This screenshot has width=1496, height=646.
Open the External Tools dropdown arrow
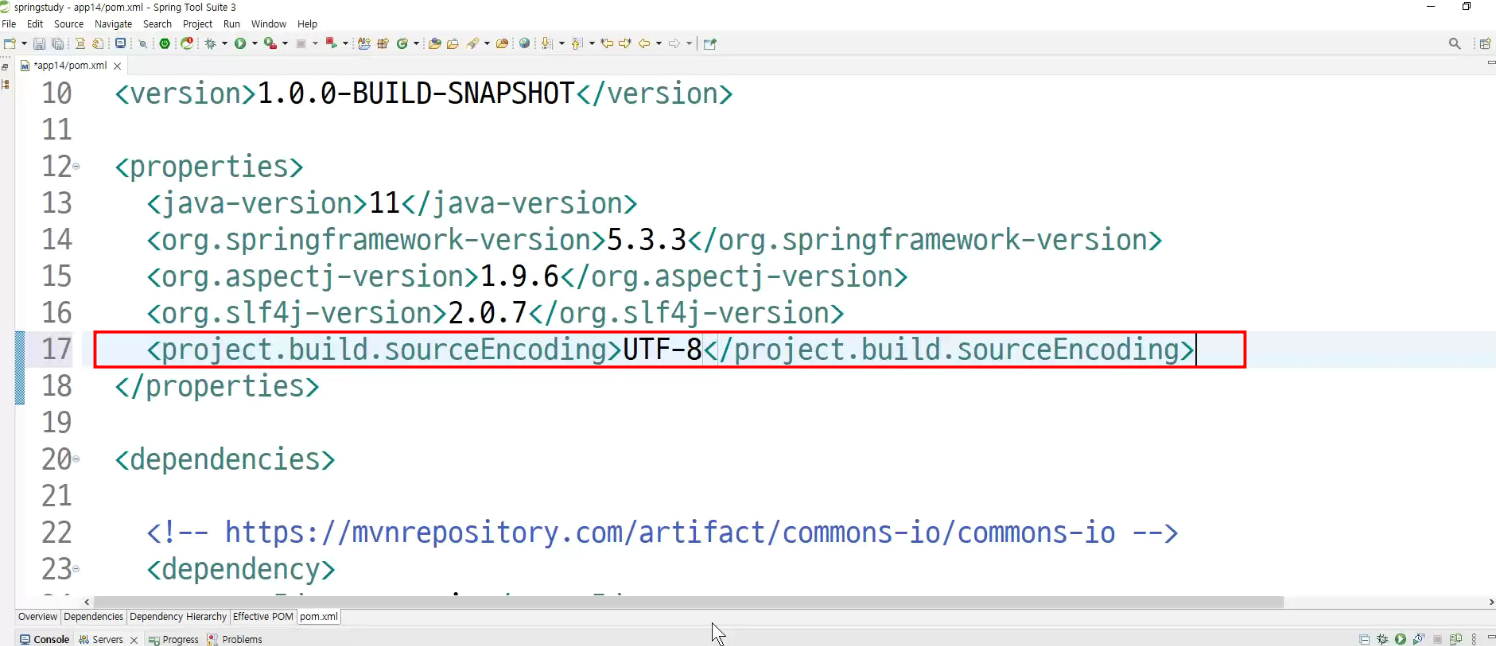[285, 44]
